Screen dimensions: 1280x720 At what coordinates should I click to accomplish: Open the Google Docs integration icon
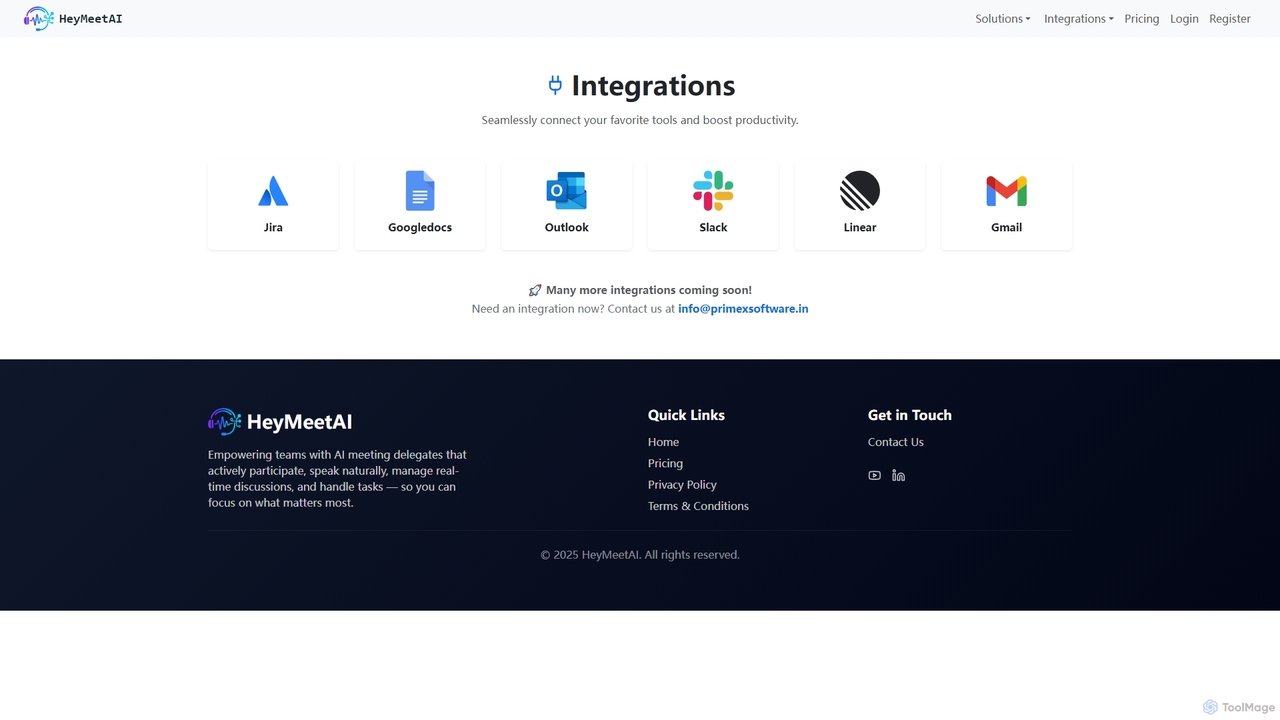pos(420,191)
